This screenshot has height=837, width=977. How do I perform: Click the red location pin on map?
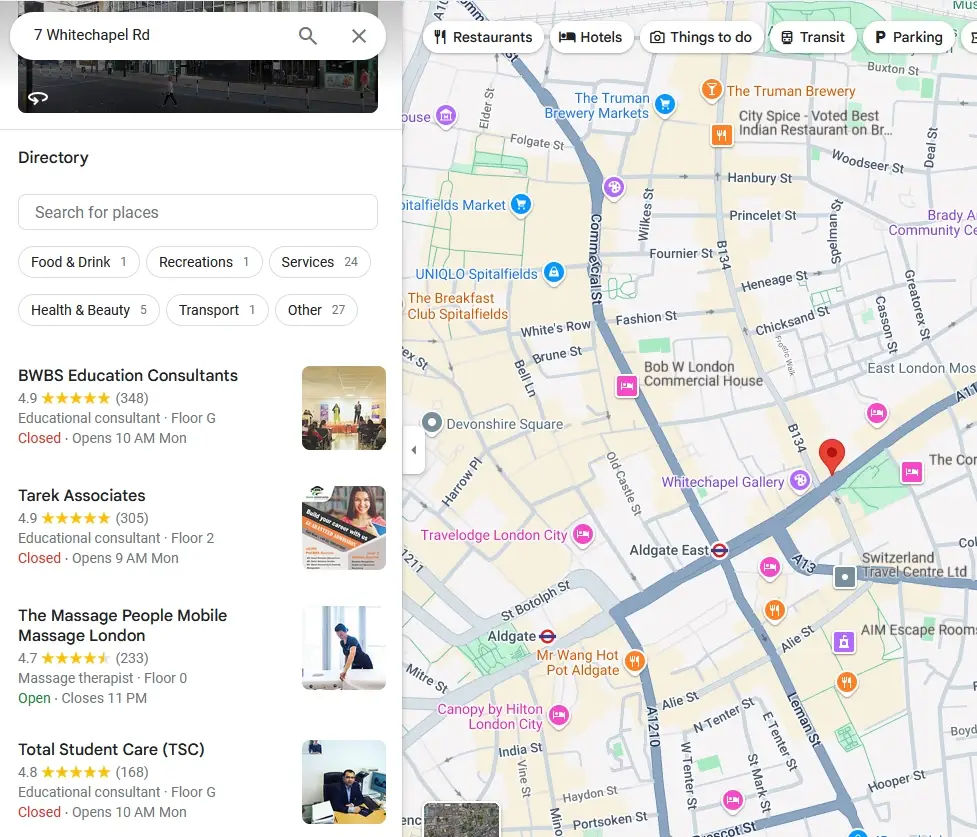[x=831, y=455]
